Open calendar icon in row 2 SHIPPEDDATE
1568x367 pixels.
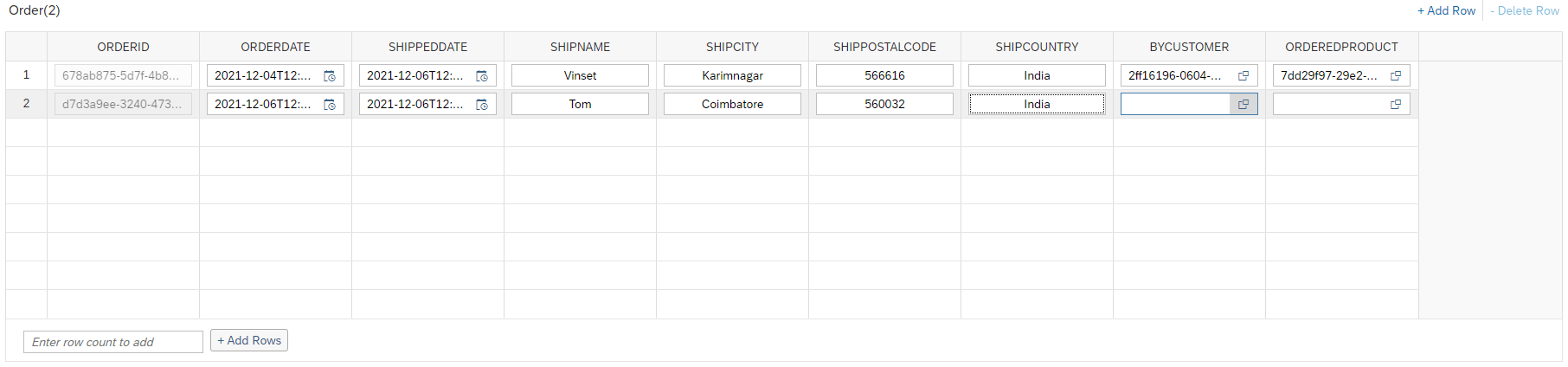tap(482, 105)
